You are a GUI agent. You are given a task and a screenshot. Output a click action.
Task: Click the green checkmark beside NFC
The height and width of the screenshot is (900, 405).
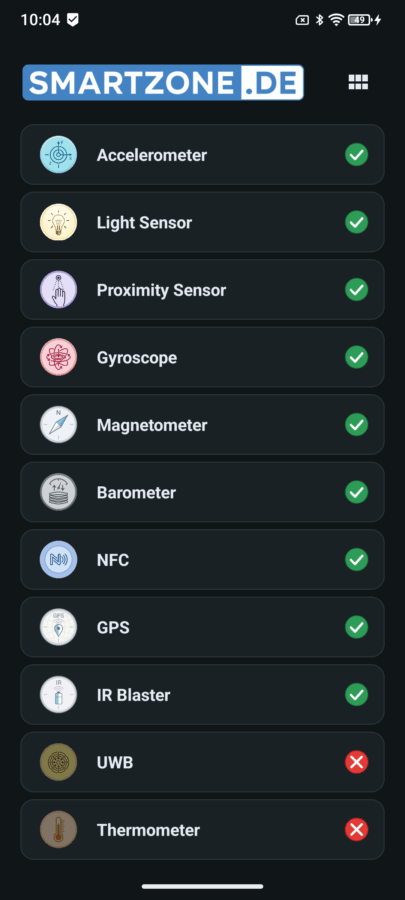click(356, 560)
